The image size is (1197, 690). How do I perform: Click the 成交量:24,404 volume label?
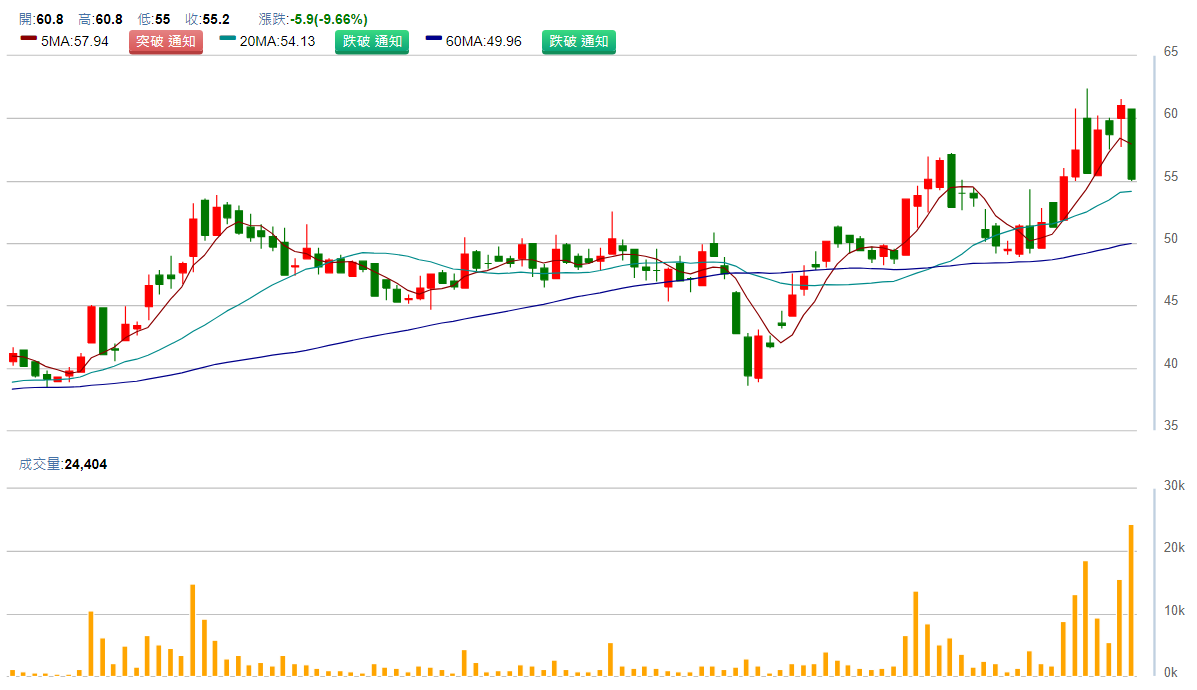click(63, 464)
